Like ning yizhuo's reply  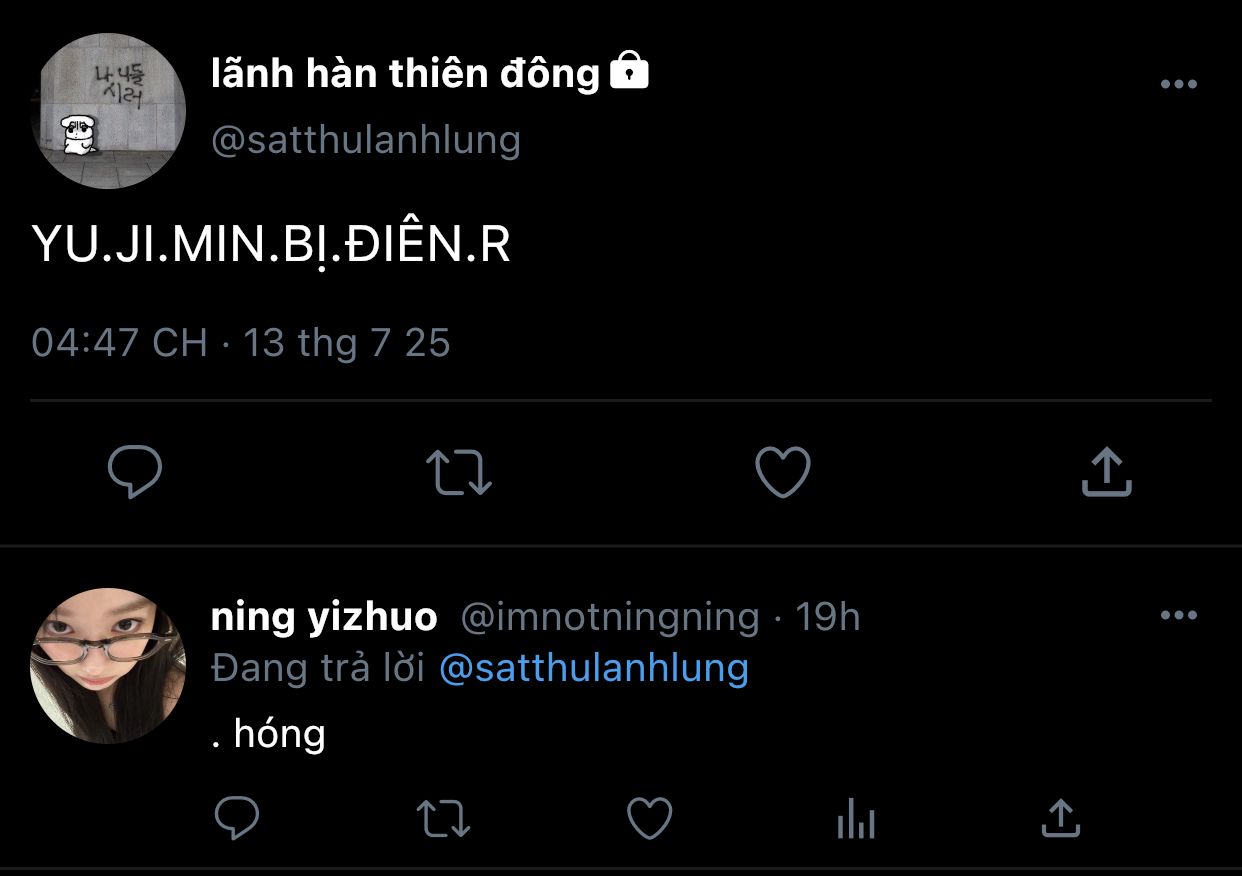pos(649,819)
